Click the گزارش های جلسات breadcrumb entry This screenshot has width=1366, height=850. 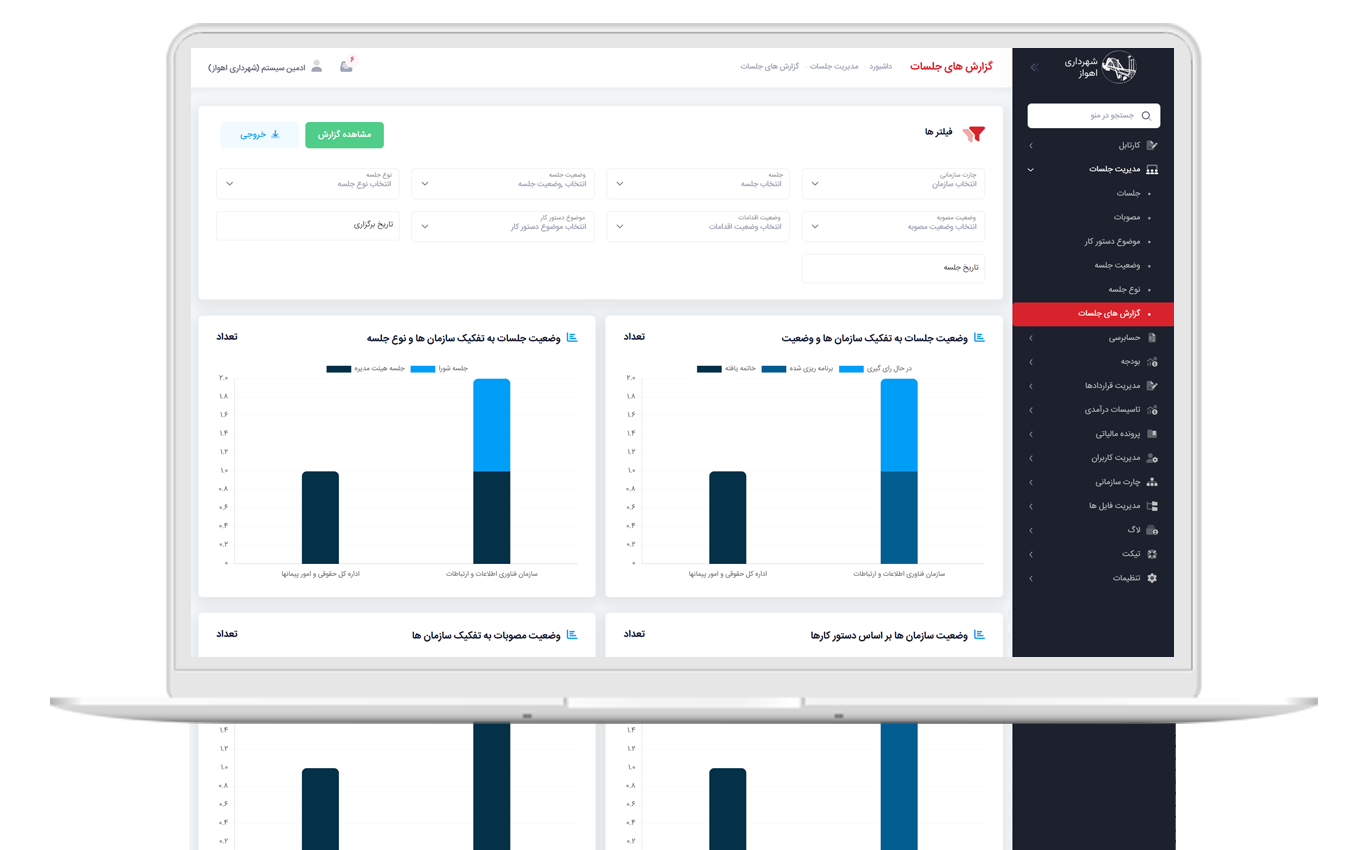(769, 67)
